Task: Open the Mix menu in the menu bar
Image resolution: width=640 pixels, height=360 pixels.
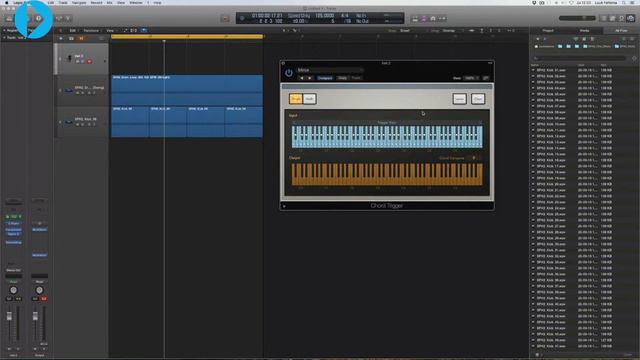Action: click(109, 2)
